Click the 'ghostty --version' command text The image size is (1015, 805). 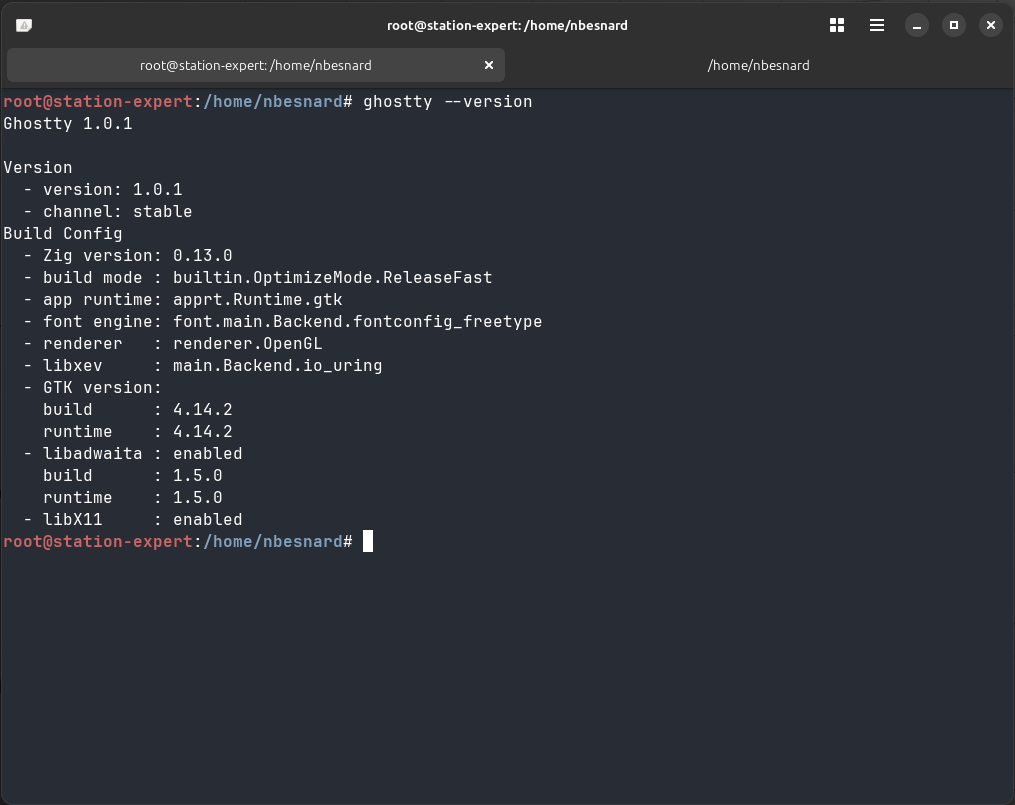tap(447, 102)
